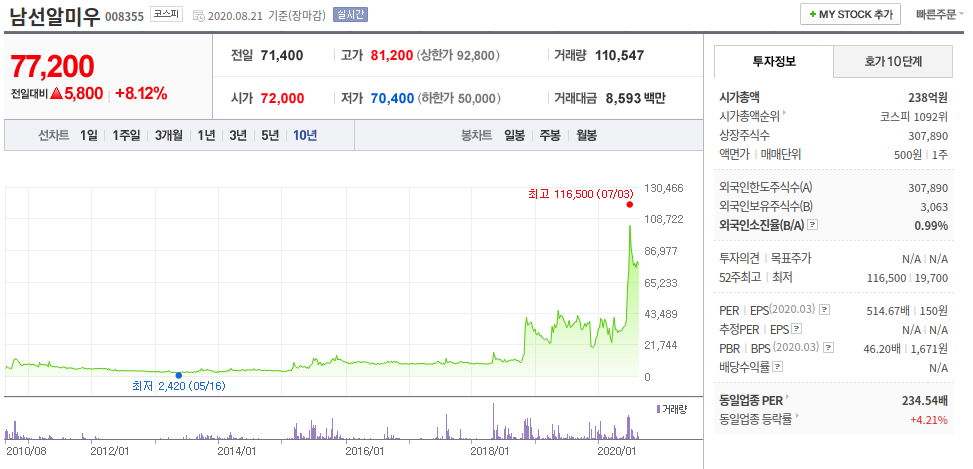Click the help icon beside 추정PER EPS
Image resolution: width=973 pixels, height=469 pixels.
tap(797, 329)
